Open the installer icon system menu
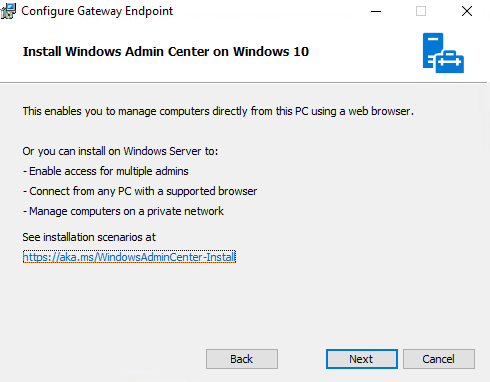Image resolution: width=490 pixels, height=382 pixels. click(8, 11)
